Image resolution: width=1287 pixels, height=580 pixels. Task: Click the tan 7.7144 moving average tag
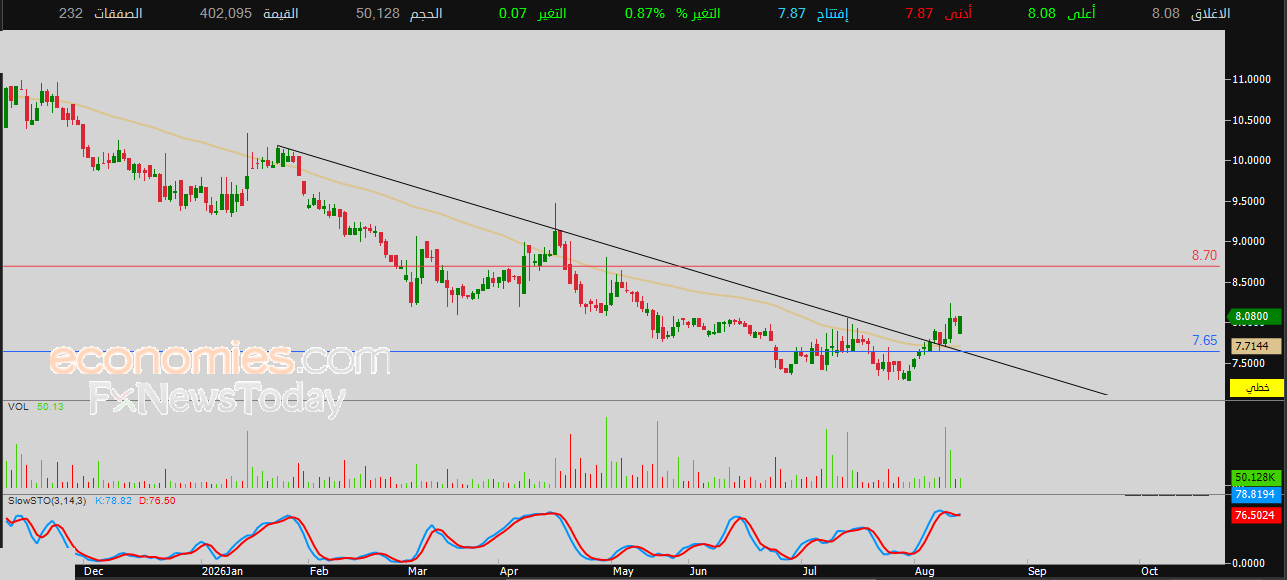[x=1257, y=346]
